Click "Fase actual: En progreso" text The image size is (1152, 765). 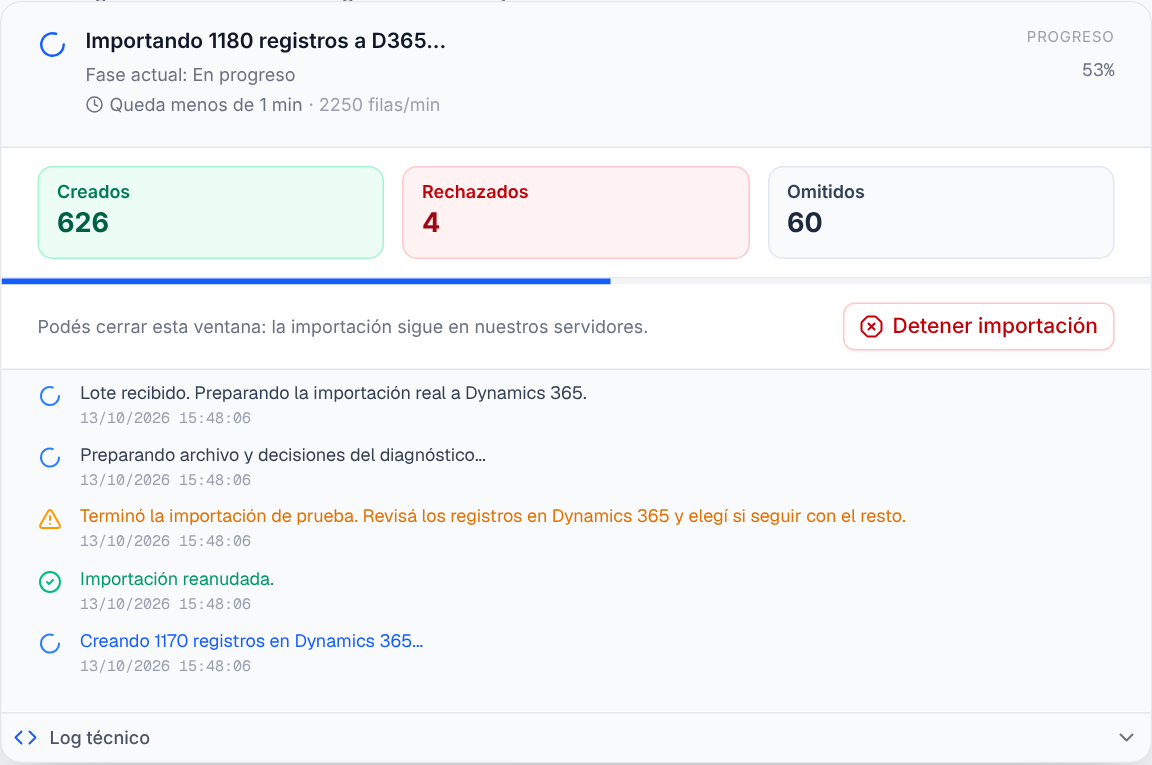(190, 75)
